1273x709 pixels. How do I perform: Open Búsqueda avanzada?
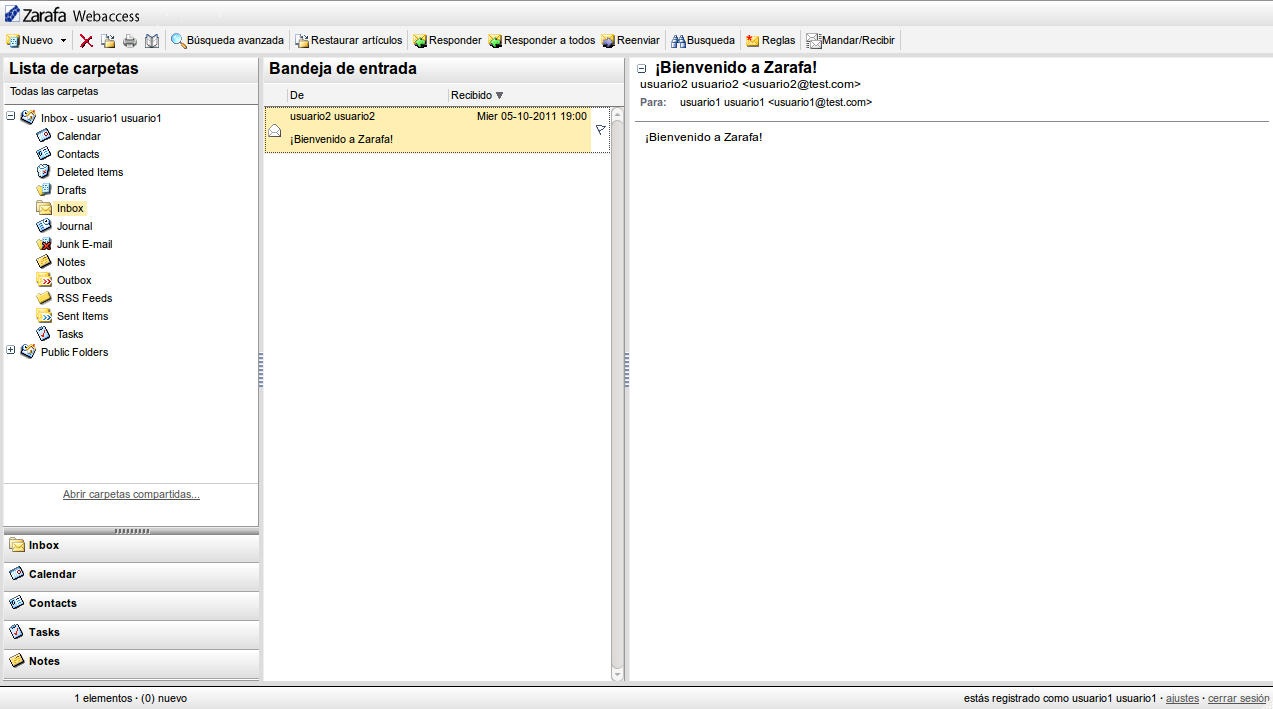pos(227,41)
